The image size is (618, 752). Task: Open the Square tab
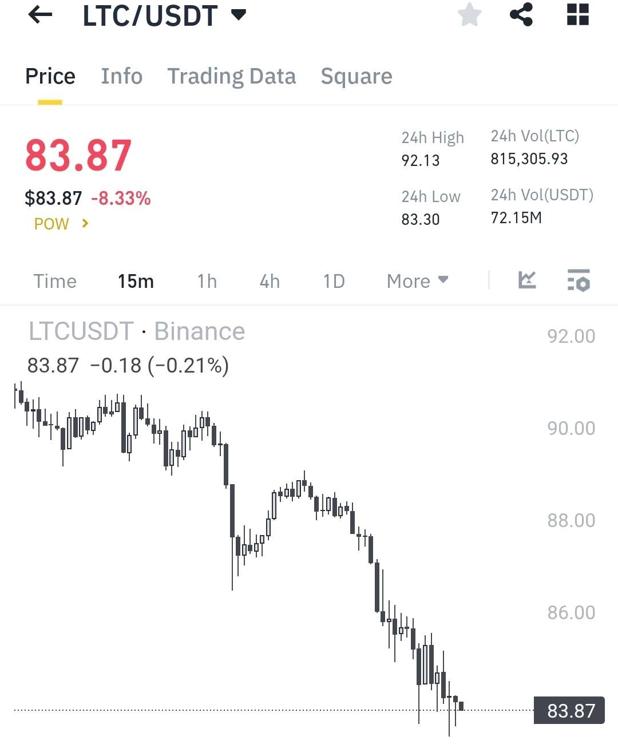coord(356,76)
